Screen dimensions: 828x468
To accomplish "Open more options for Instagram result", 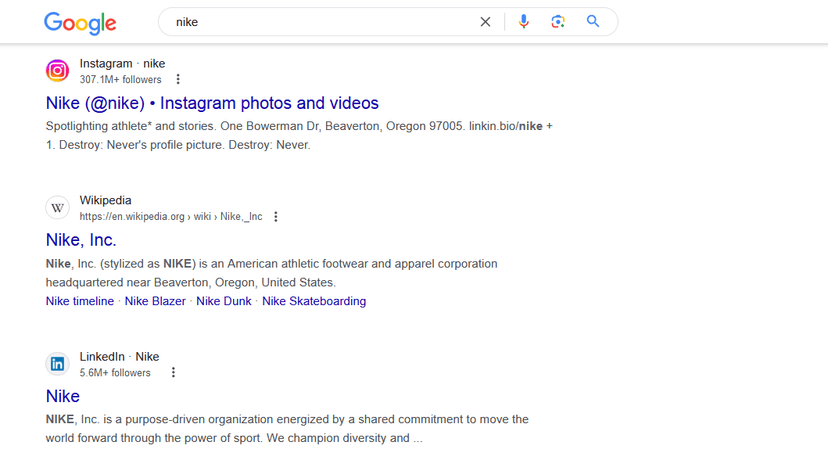I will click(178, 80).
